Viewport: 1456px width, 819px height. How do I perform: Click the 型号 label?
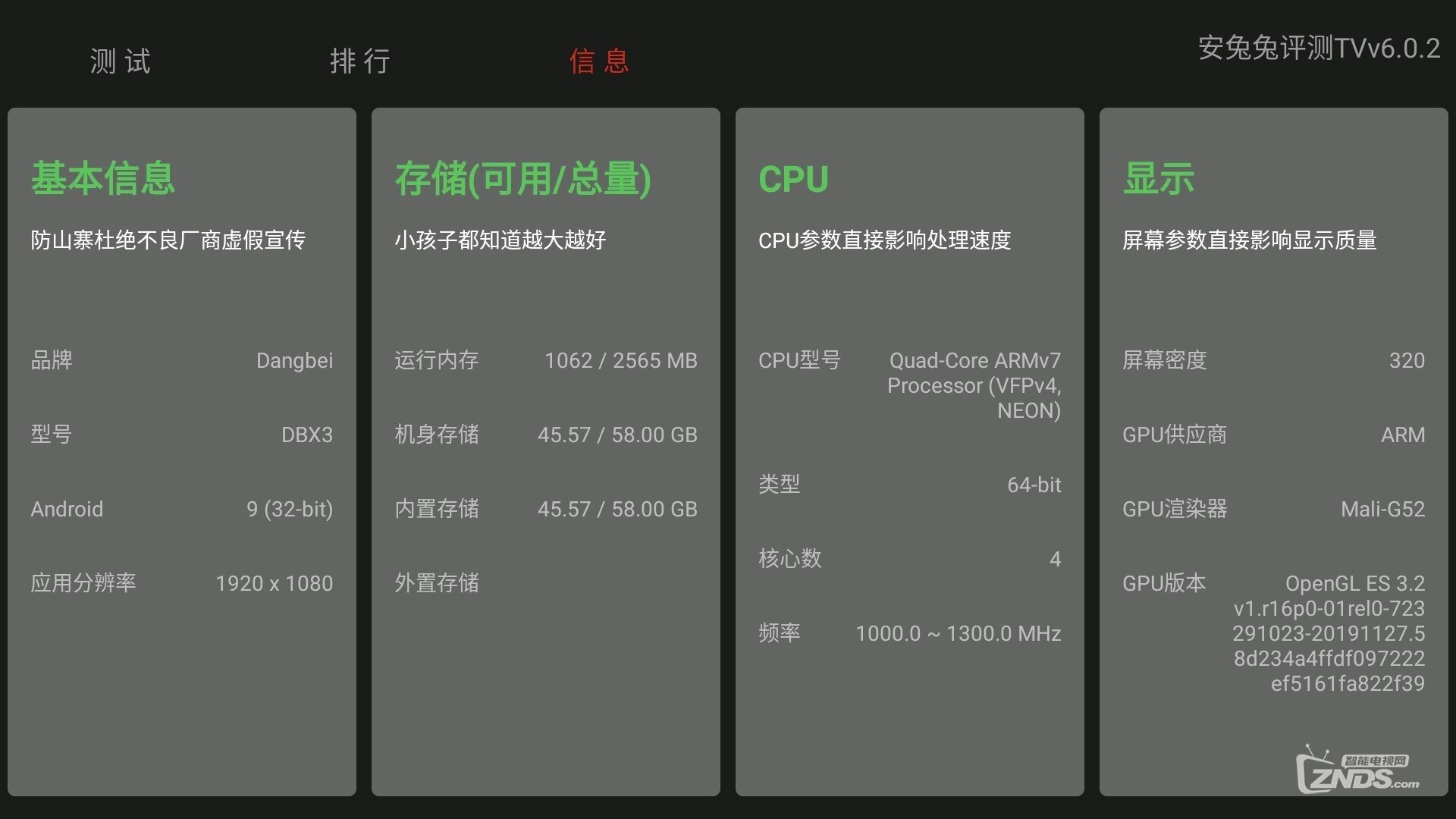coord(52,435)
